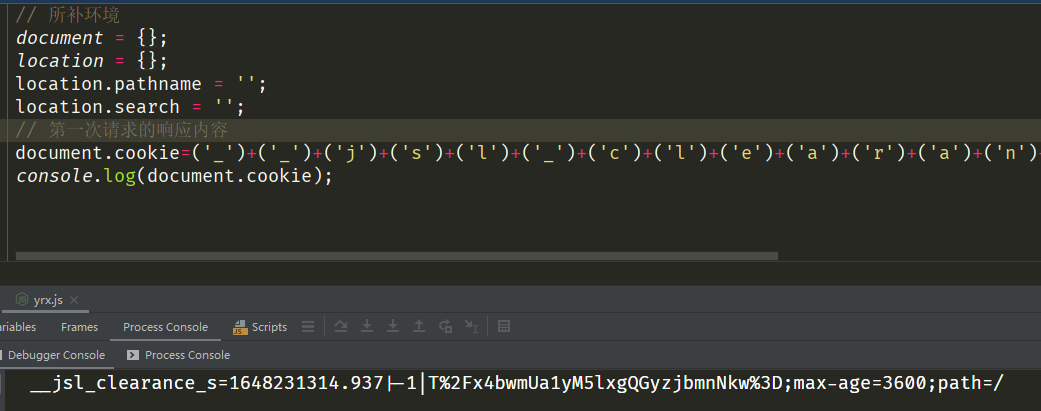Switch to the Debugger Console tab
The width and height of the screenshot is (1041, 411).
click(x=55, y=355)
